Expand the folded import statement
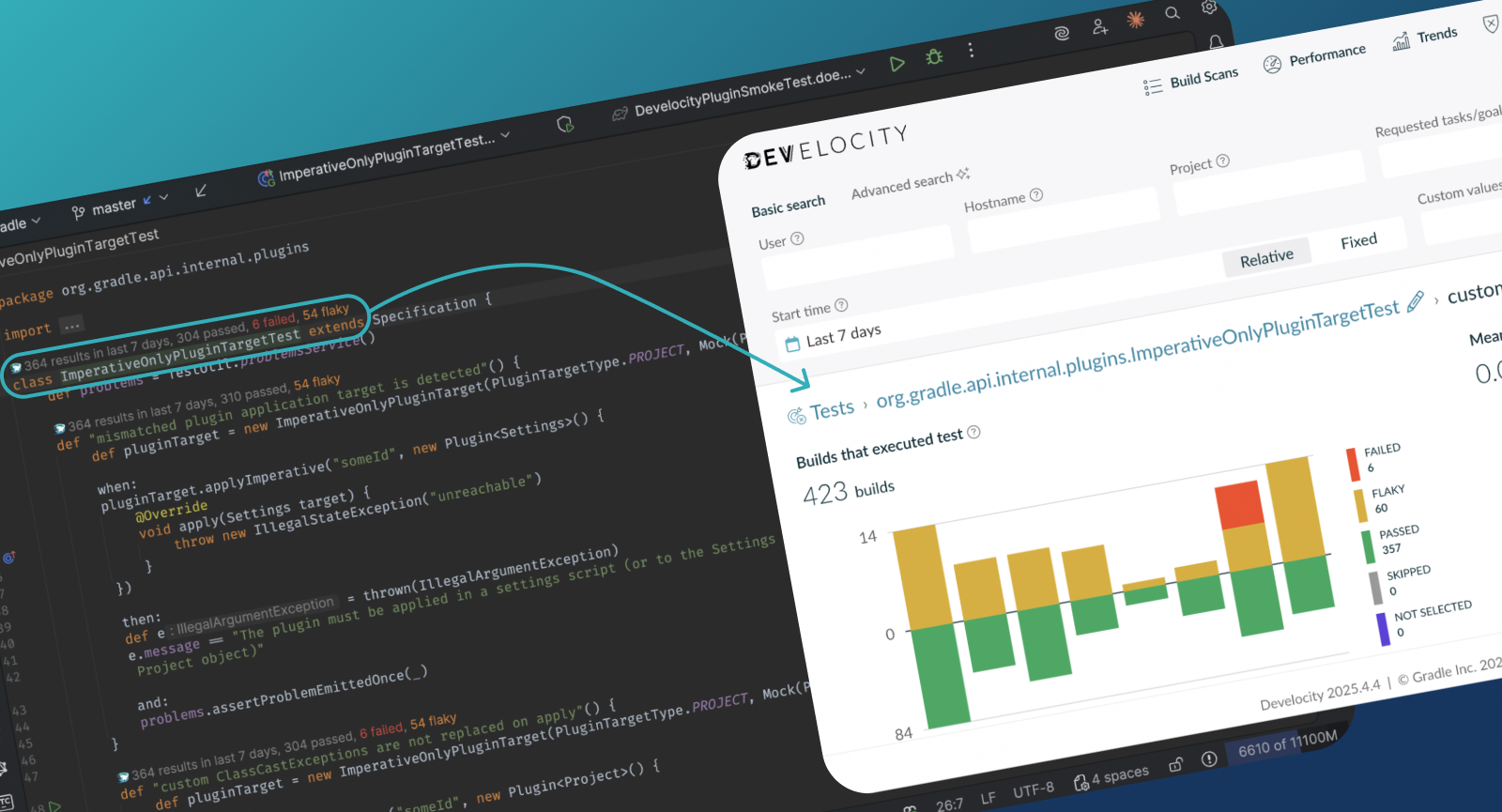 pyautogui.click(x=71, y=326)
